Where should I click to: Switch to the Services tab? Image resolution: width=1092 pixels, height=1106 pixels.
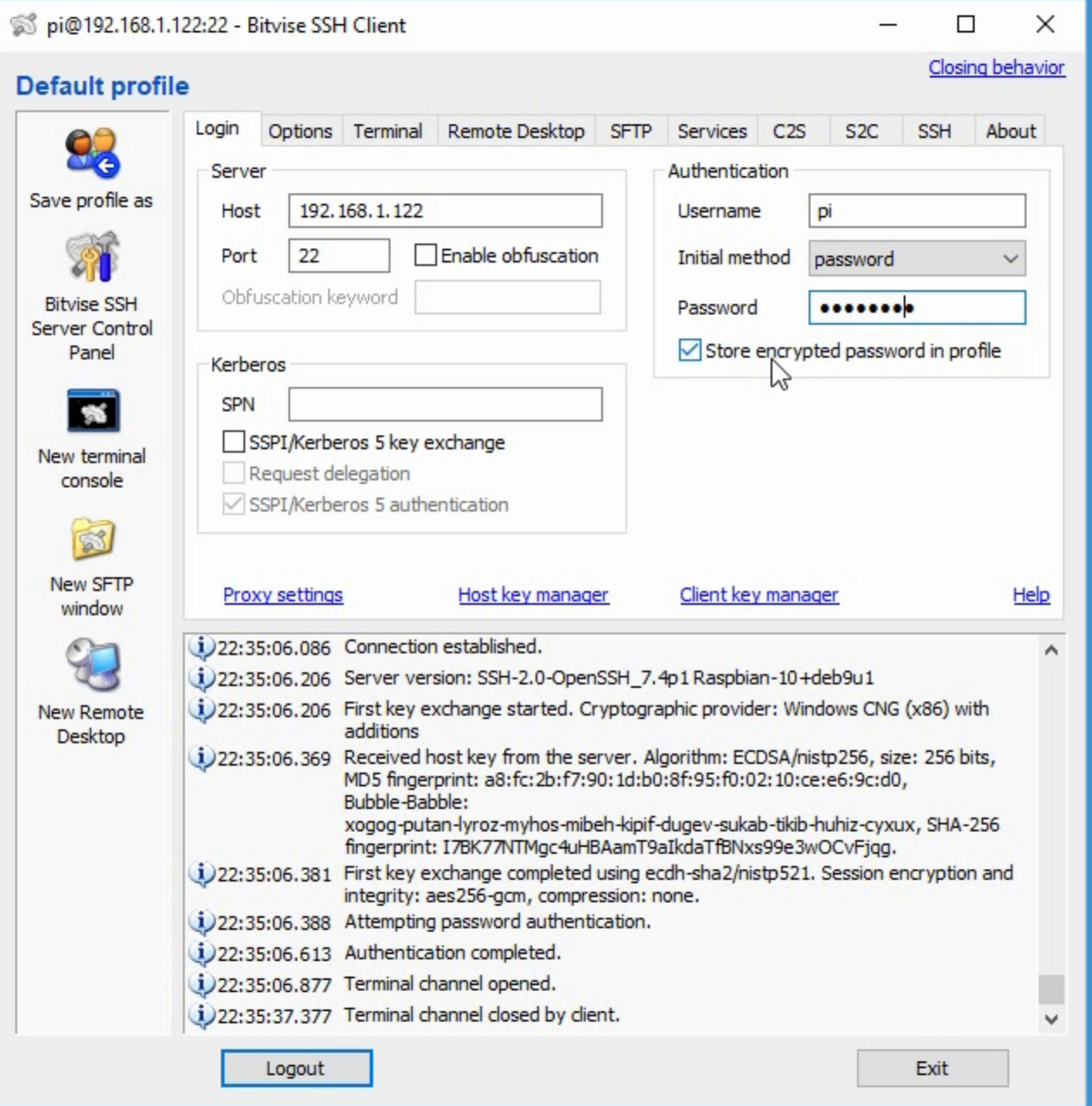tap(712, 131)
